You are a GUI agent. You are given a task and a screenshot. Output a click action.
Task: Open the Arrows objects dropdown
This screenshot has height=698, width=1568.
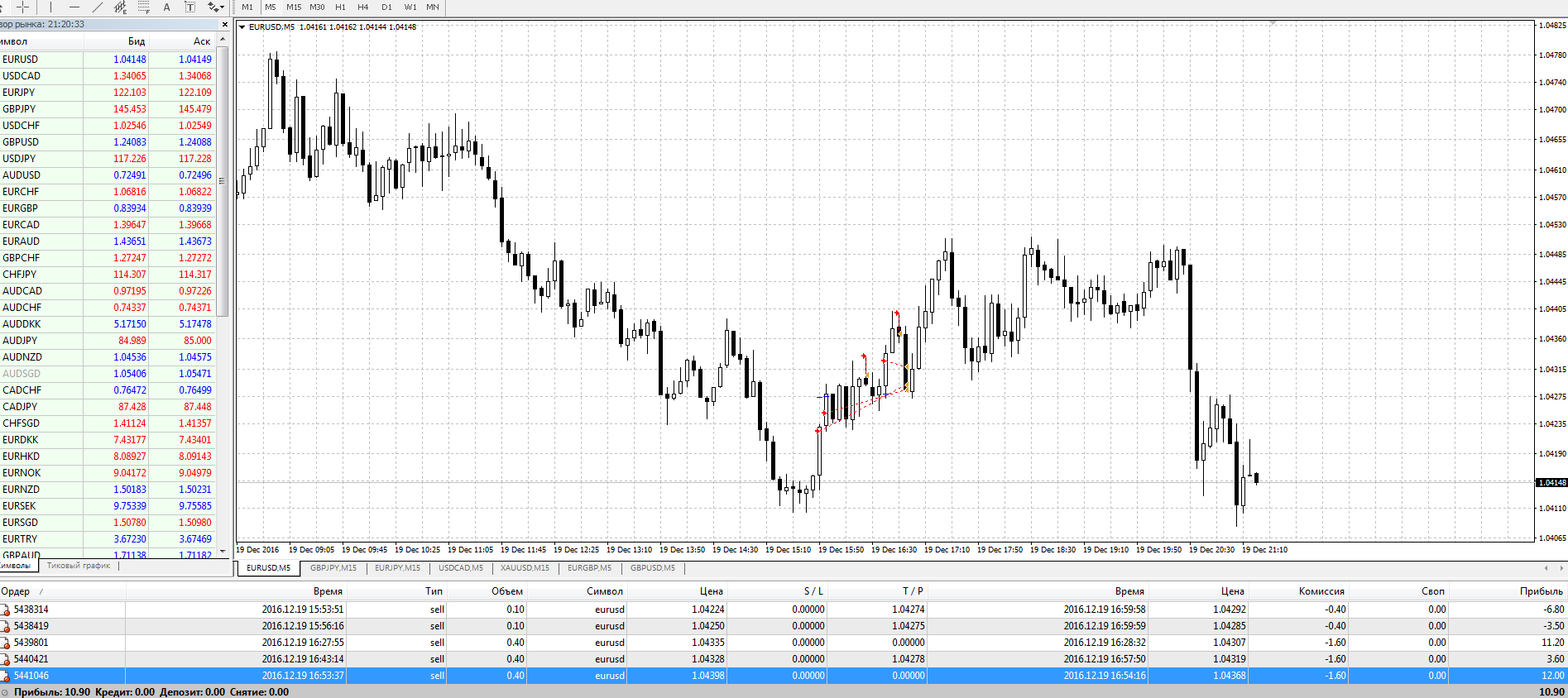pyautogui.click(x=216, y=7)
